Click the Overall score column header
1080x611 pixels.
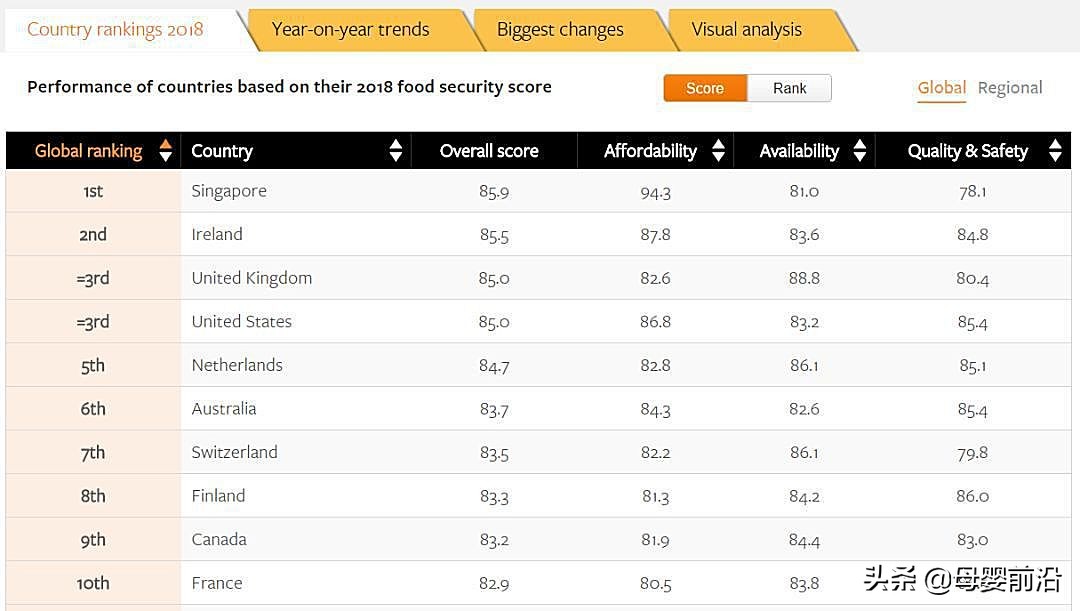[489, 151]
